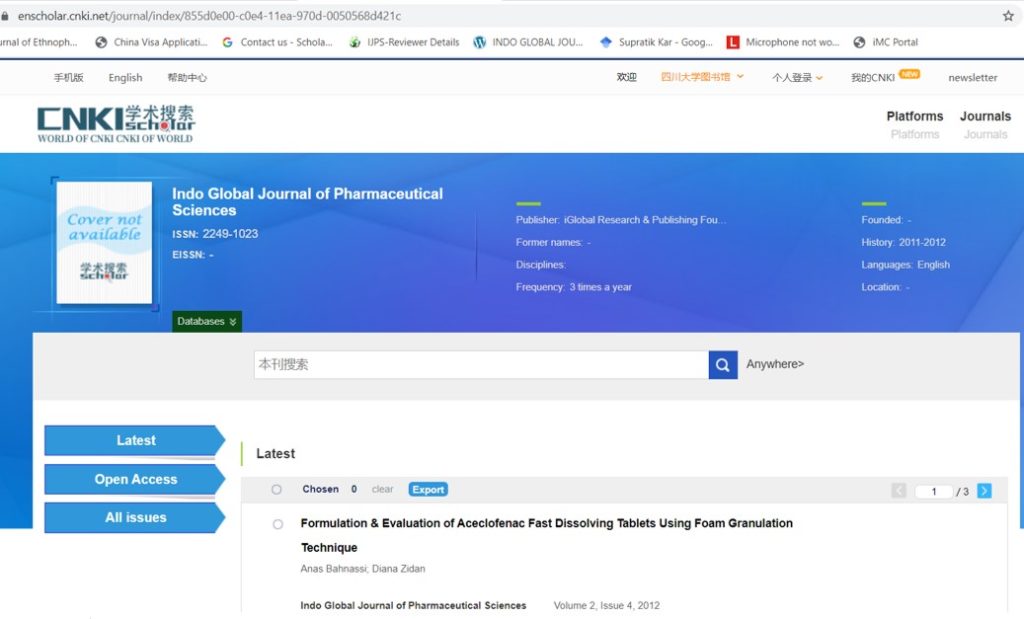Click the History 2011-2012 text

[x=903, y=242]
